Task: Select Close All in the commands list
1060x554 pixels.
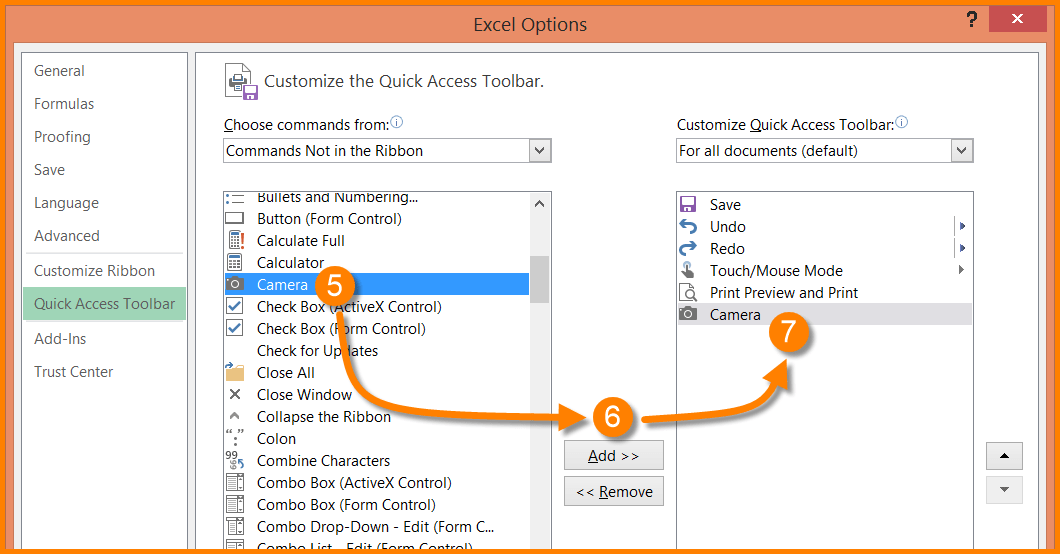Action: 377,372
